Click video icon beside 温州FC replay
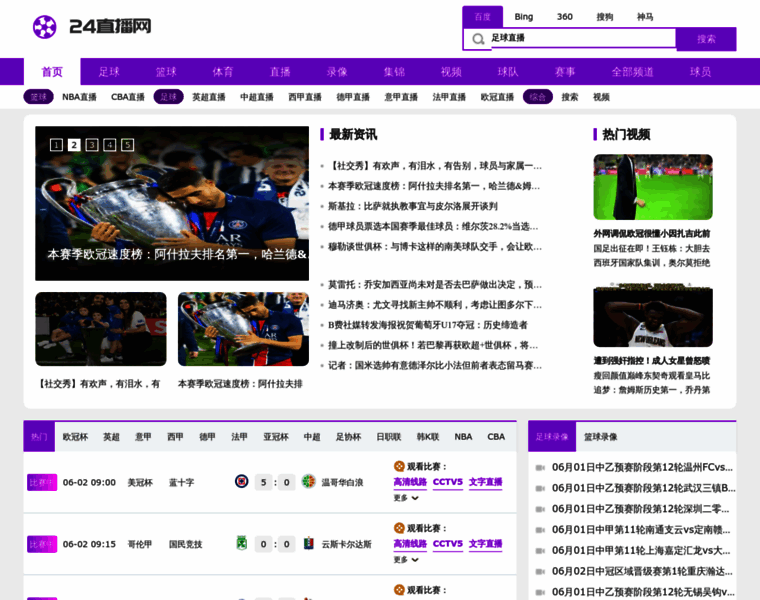 tap(540, 468)
